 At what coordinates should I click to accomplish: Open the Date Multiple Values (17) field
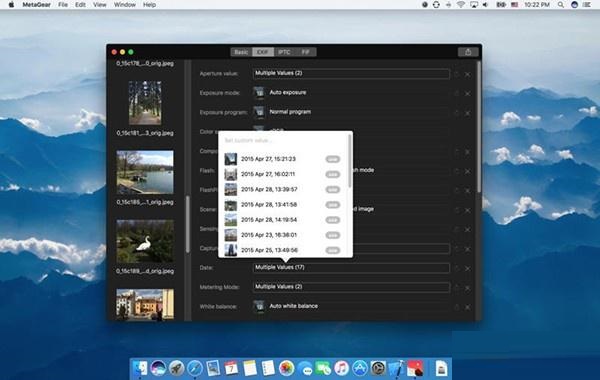tap(351, 267)
